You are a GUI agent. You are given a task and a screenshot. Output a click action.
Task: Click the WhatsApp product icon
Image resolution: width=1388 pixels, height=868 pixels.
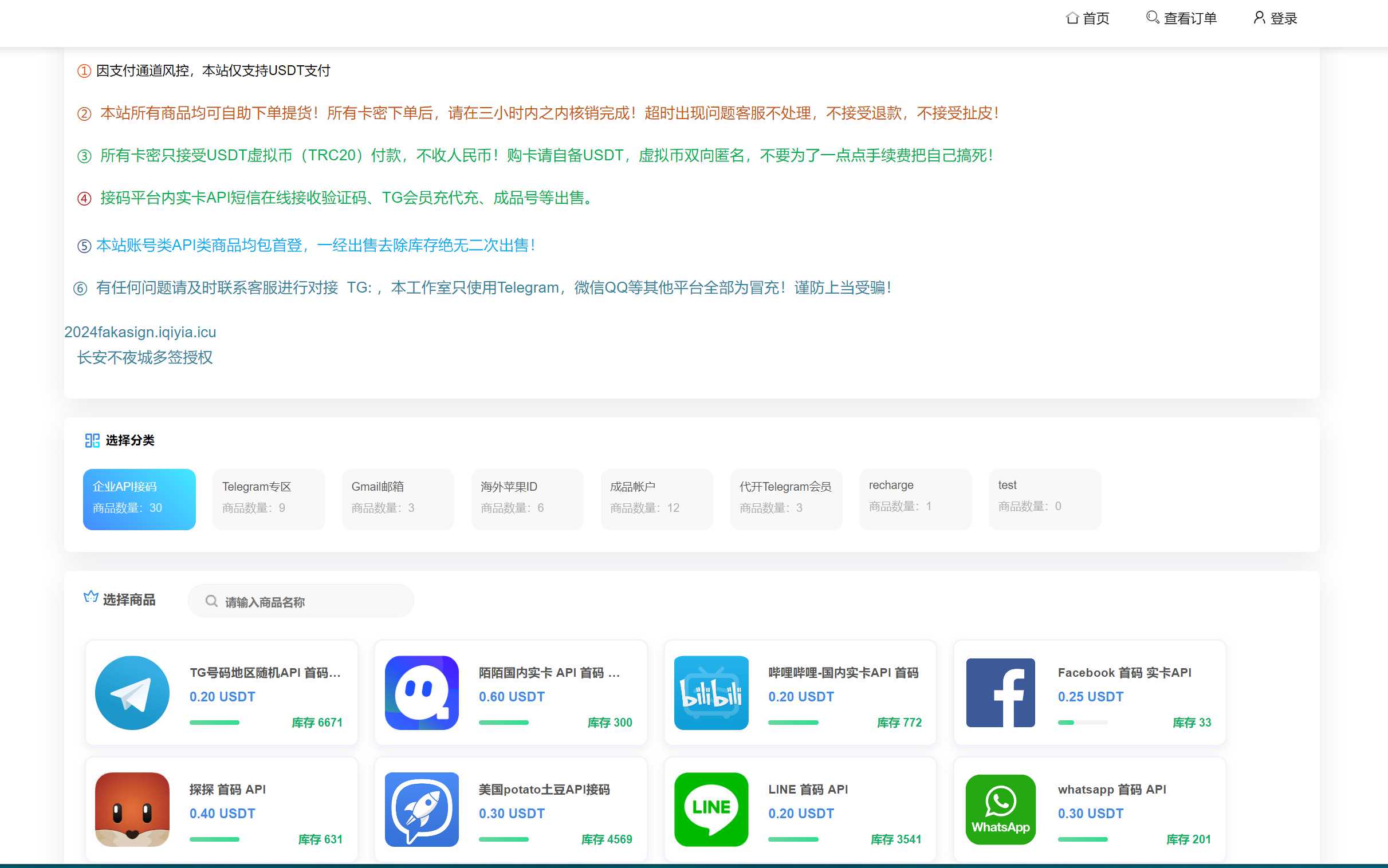pyautogui.click(x=1000, y=810)
